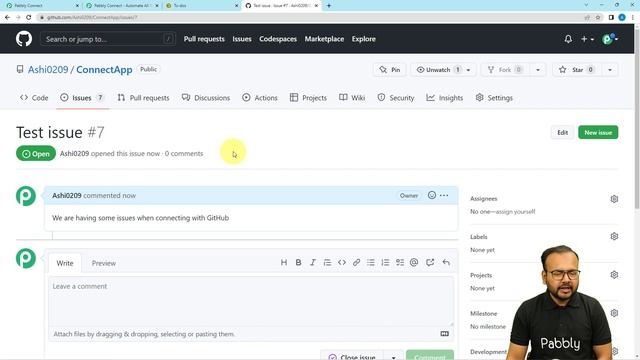Click the Markdown supported icon

pyautogui.click(x=444, y=334)
